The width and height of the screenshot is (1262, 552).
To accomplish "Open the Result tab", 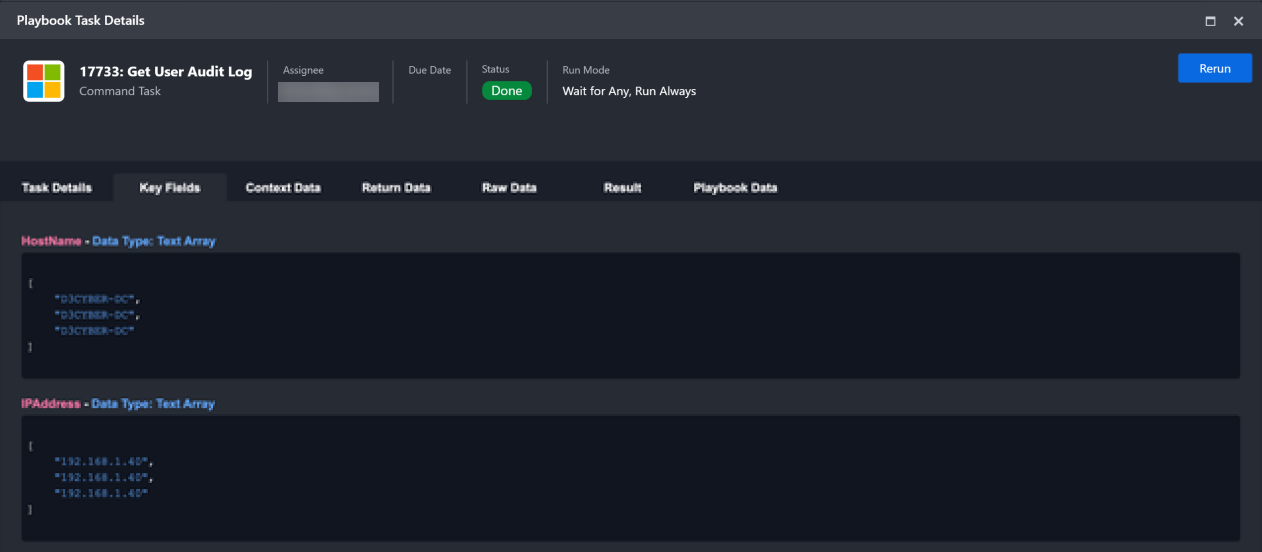I will click(x=622, y=188).
